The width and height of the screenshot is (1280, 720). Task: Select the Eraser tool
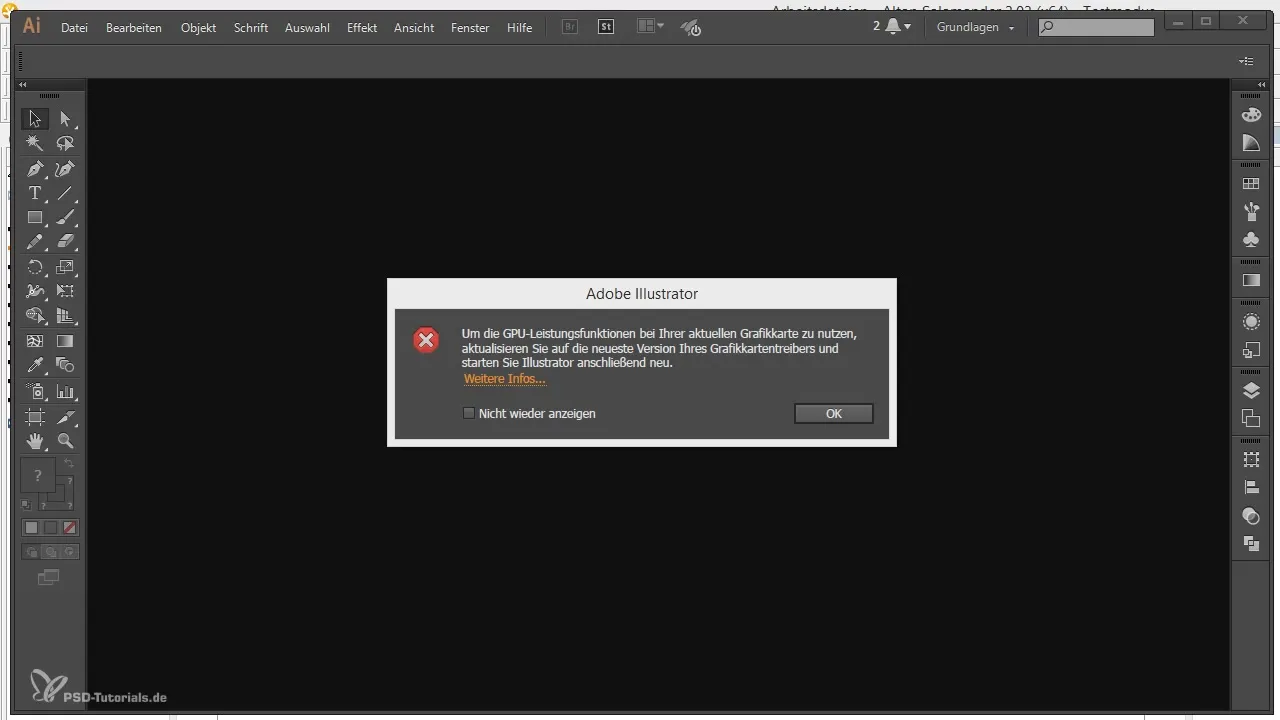pyautogui.click(x=66, y=242)
